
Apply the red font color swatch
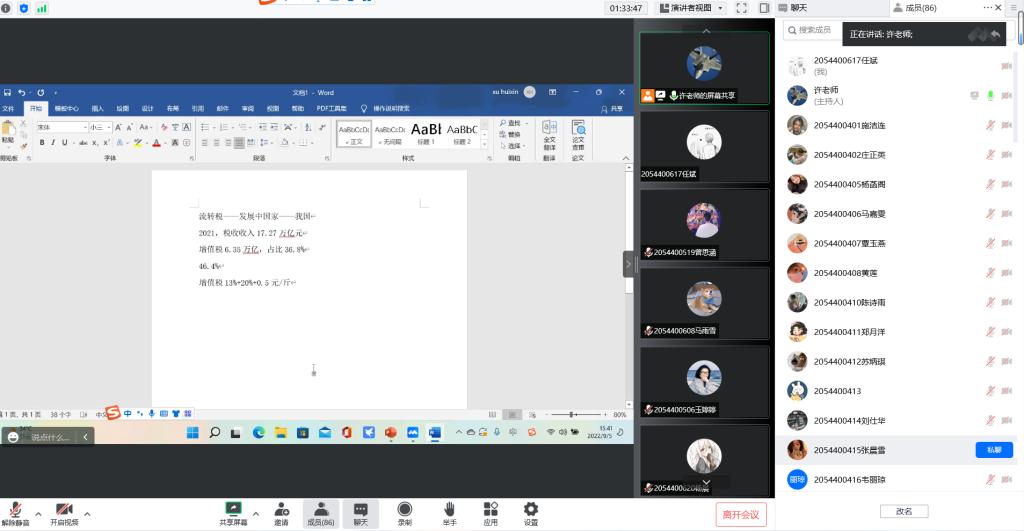157,142
